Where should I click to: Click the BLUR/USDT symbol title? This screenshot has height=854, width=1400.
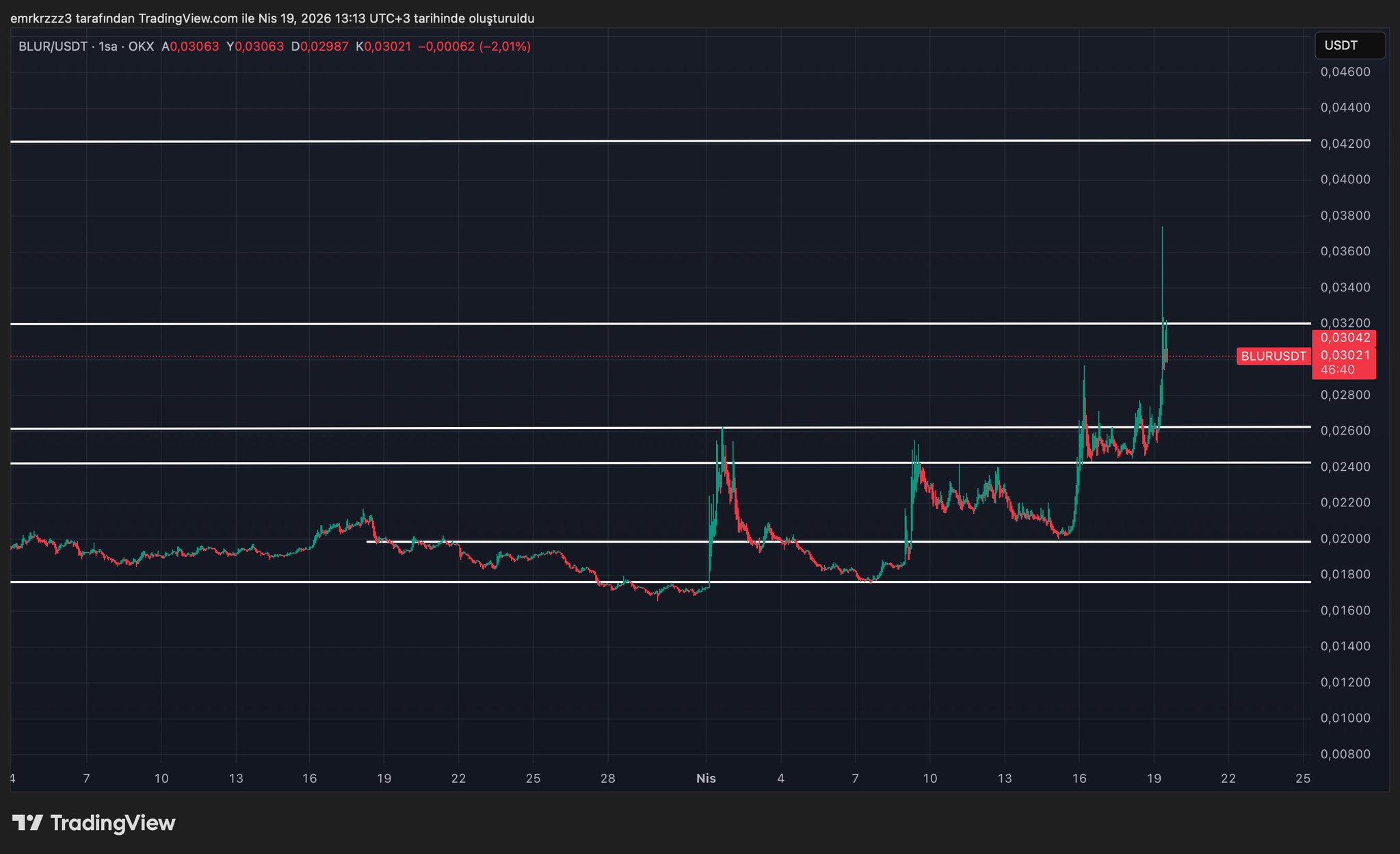[53, 47]
